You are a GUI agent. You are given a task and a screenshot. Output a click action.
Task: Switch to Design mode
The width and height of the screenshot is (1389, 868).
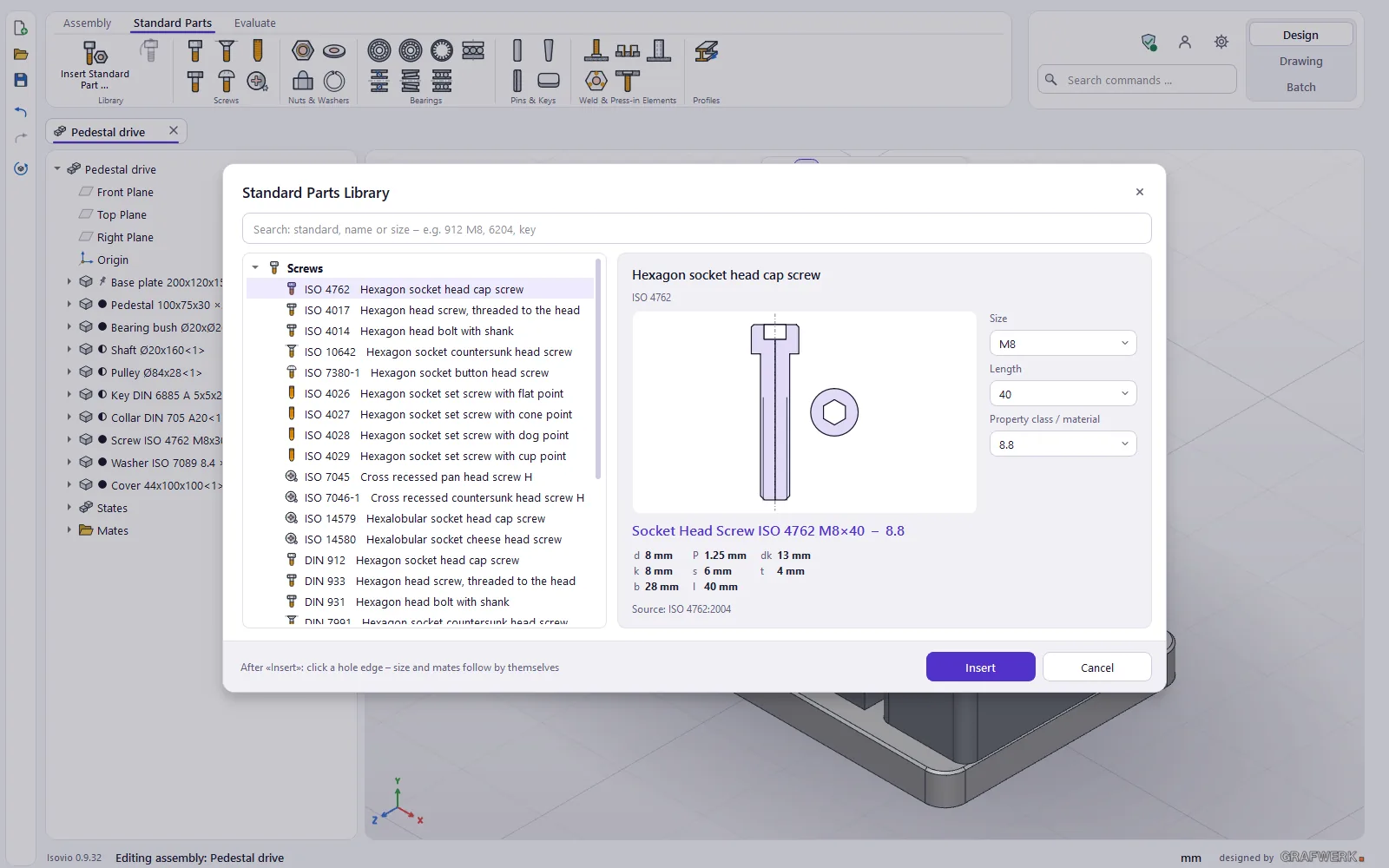(1300, 35)
